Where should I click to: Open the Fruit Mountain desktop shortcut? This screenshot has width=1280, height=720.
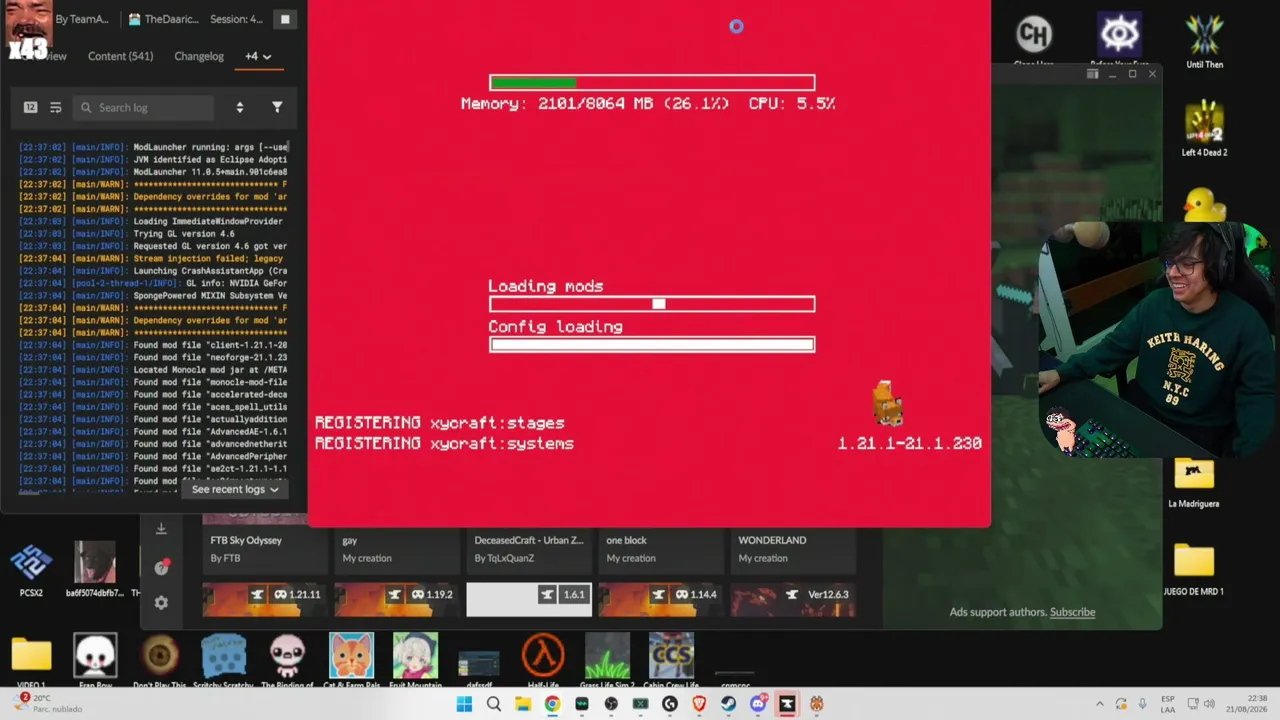coord(415,660)
